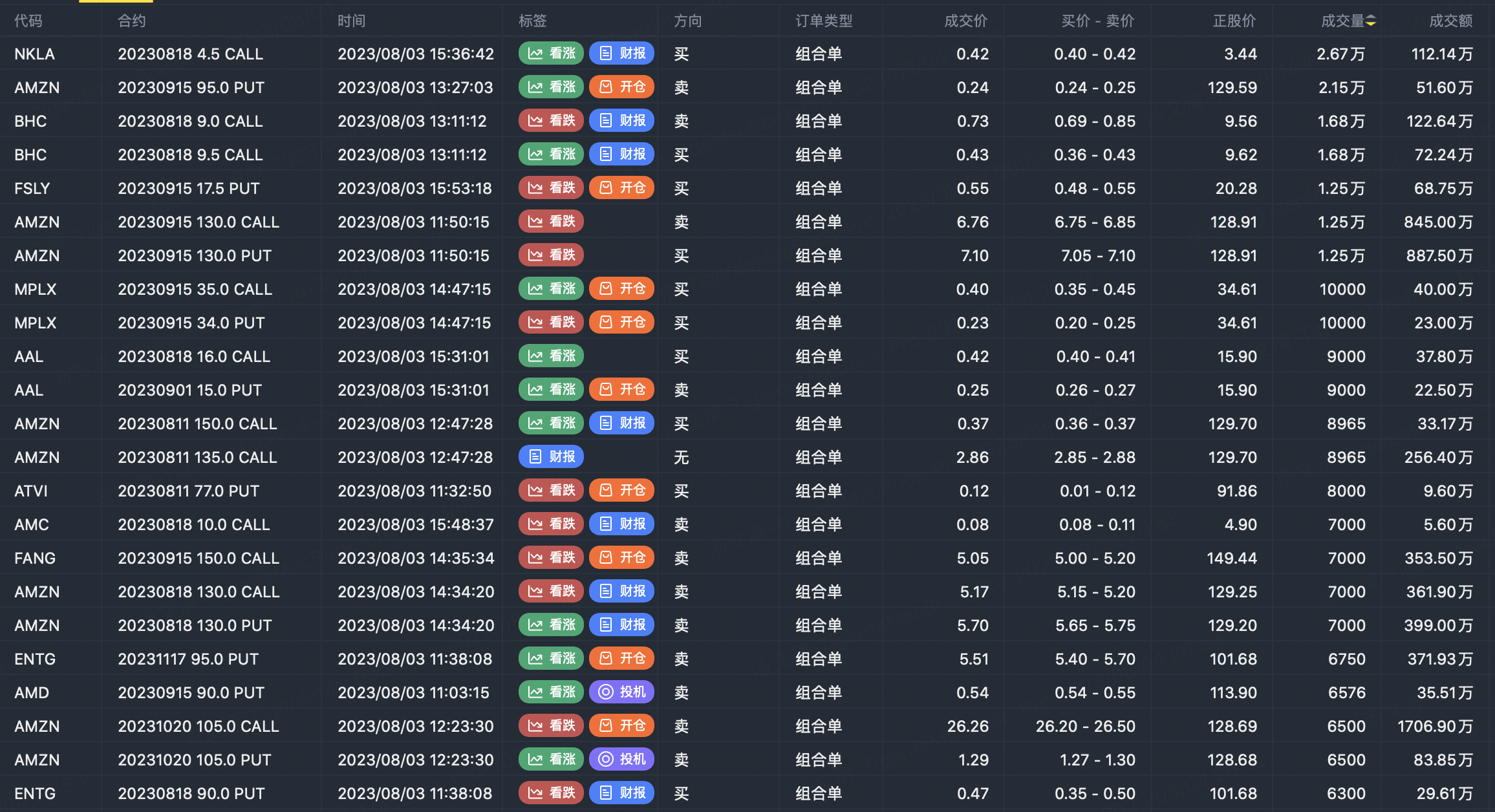This screenshot has width=1495, height=812.
Task: Click the 开仓 tag in AAL 15.0 PUT row
Action: click(x=622, y=390)
